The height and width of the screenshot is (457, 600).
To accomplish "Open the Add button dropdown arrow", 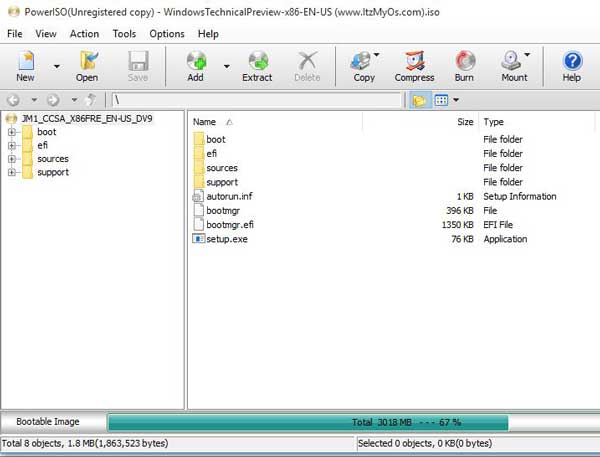I will coord(227,67).
